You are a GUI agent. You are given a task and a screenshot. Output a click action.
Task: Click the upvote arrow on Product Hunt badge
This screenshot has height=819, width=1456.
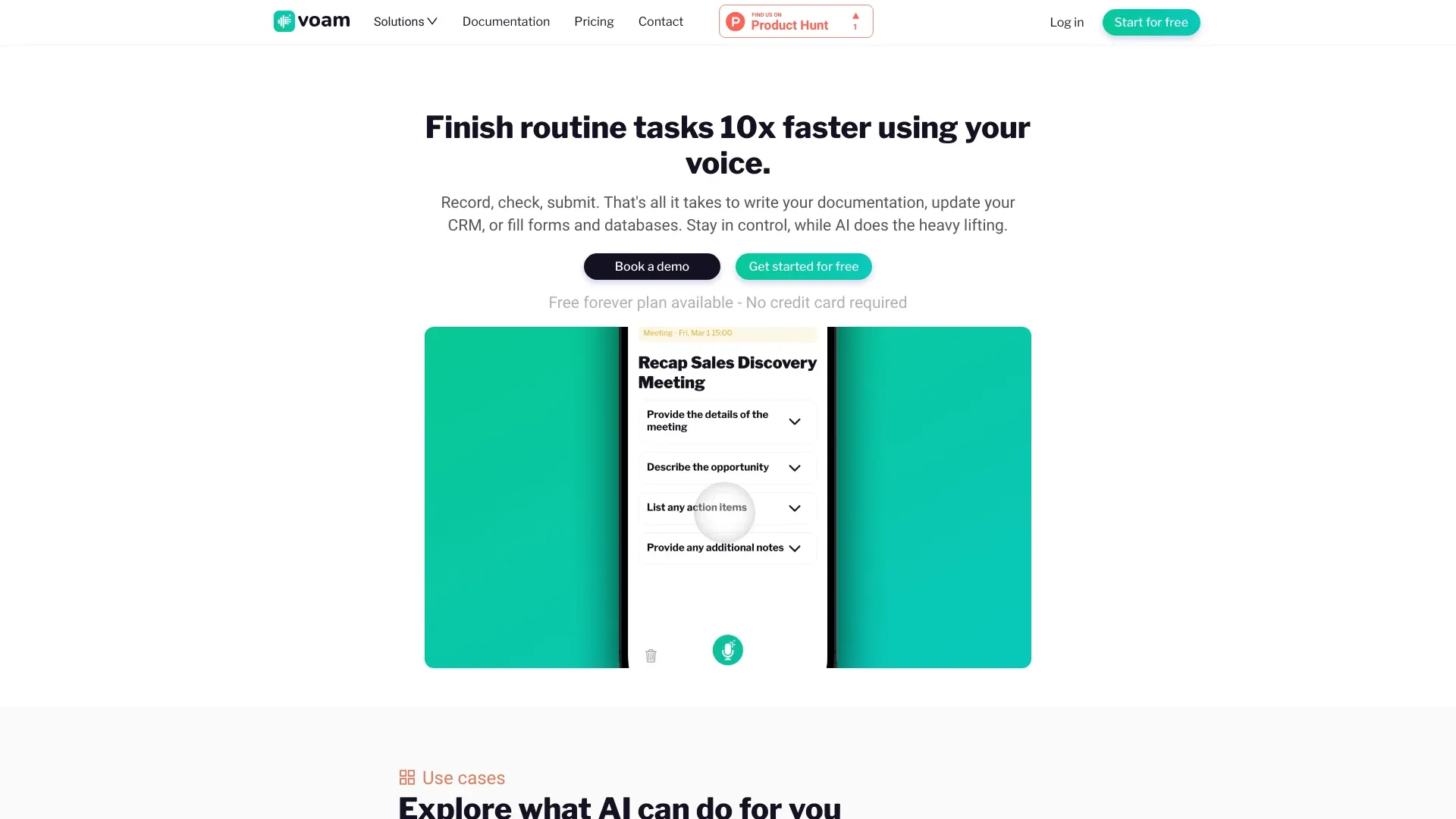(855, 15)
